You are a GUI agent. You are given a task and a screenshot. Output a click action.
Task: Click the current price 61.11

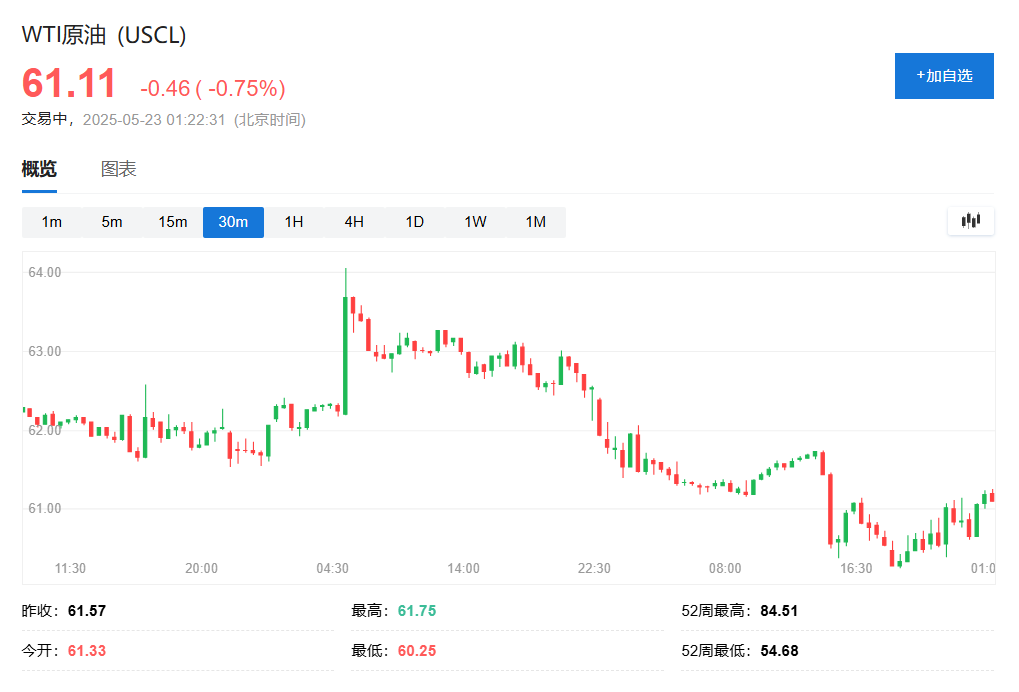coord(70,84)
